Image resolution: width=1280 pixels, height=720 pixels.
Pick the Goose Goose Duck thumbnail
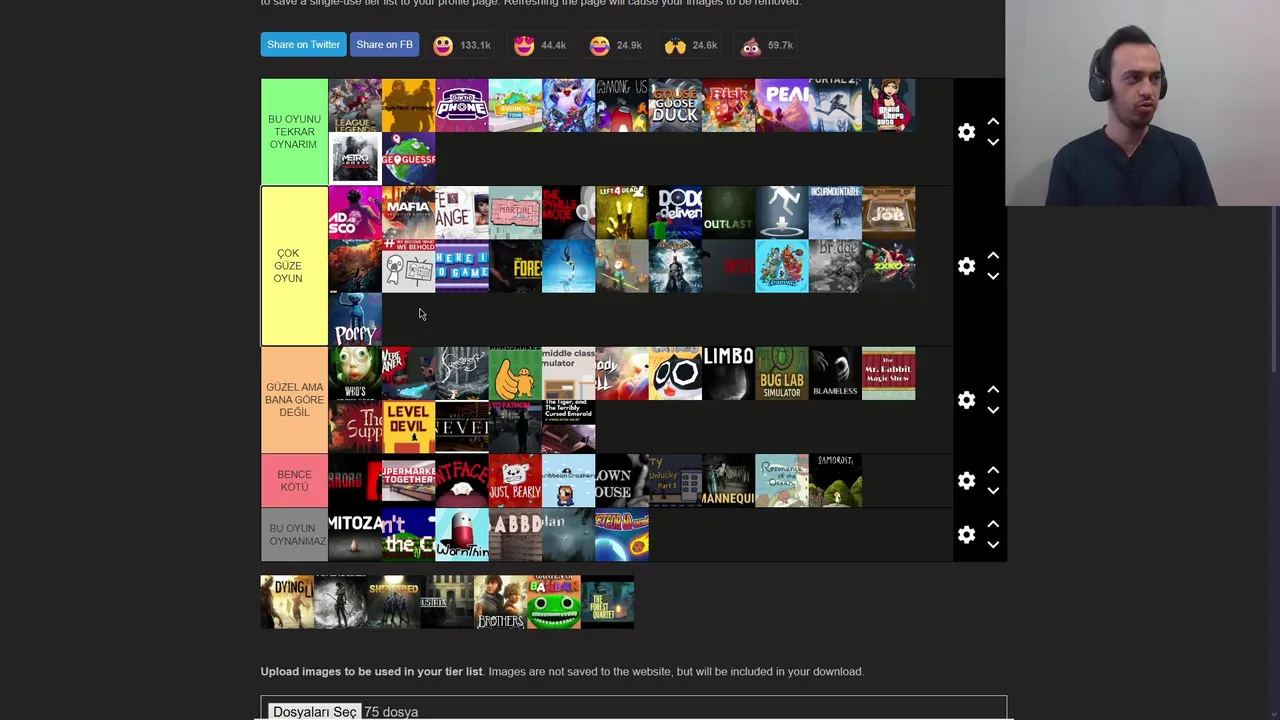coord(675,105)
